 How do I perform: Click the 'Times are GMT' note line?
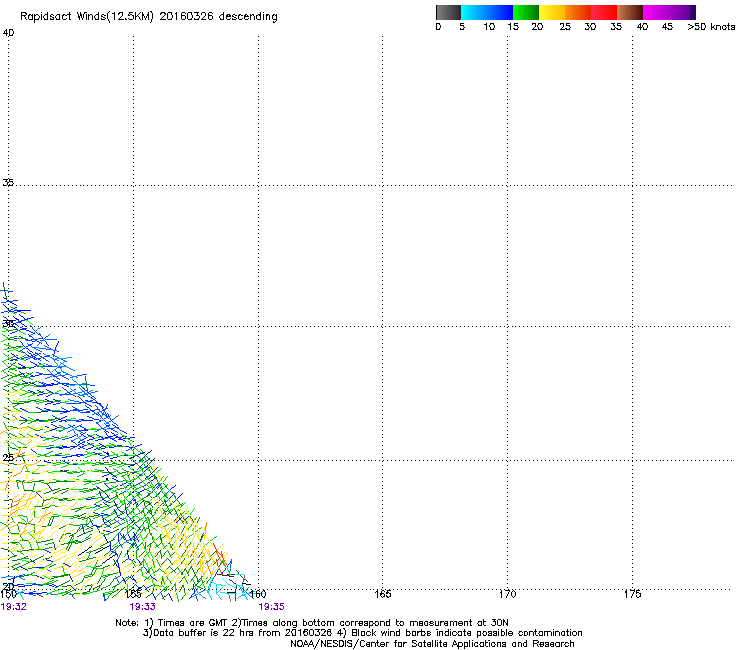pos(312,623)
